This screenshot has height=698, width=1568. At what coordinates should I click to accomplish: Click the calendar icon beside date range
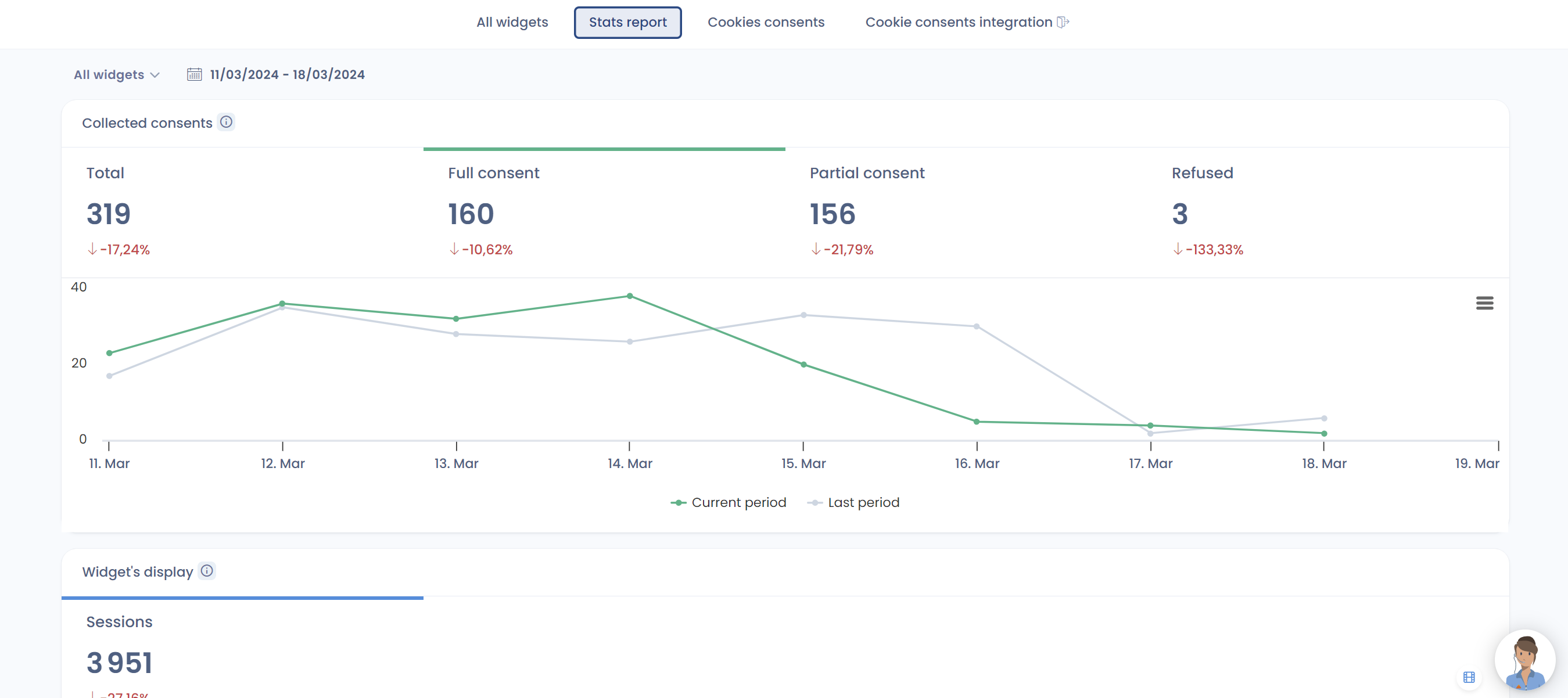click(194, 74)
